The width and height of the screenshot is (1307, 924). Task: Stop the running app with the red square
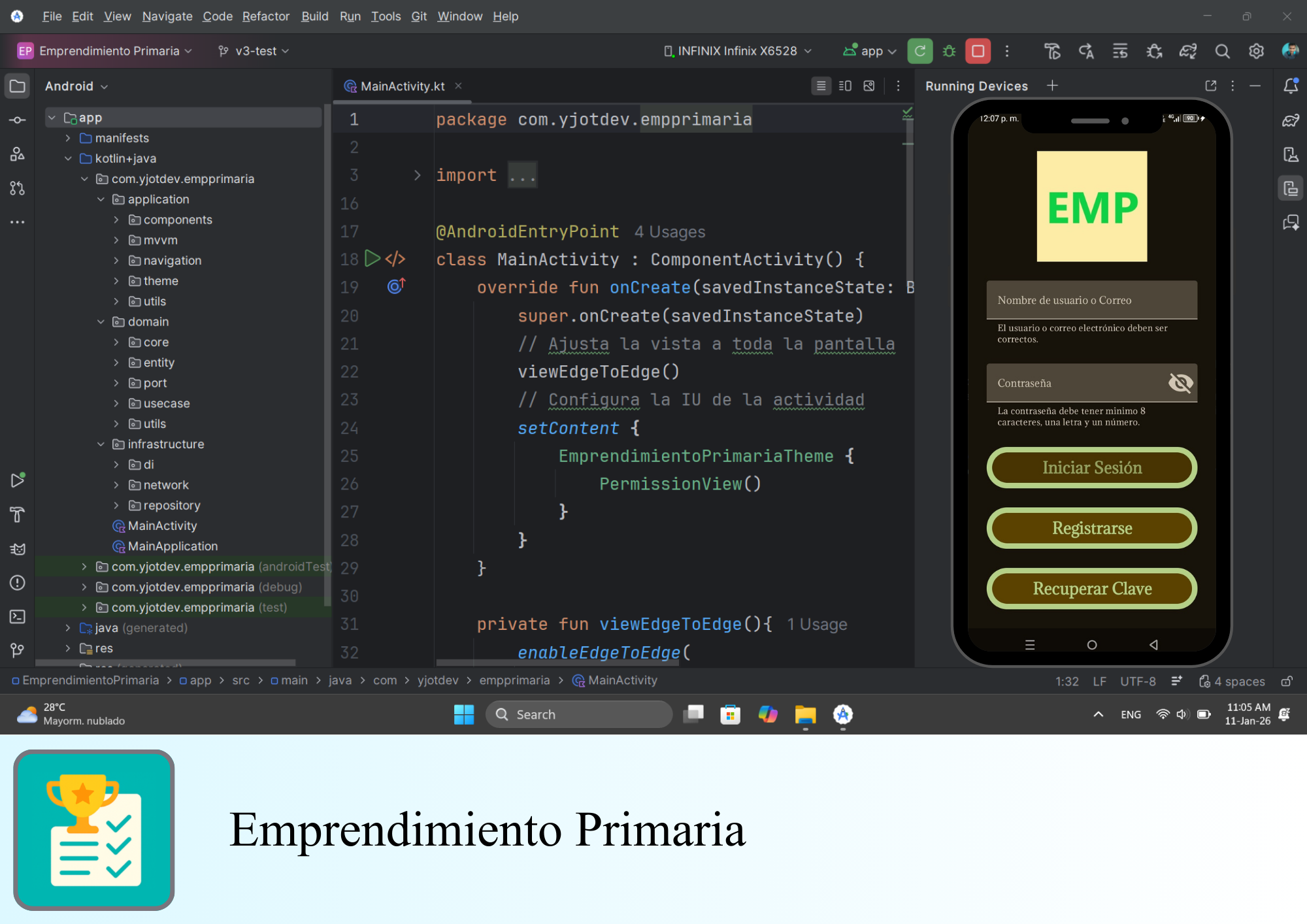coord(978,51)
